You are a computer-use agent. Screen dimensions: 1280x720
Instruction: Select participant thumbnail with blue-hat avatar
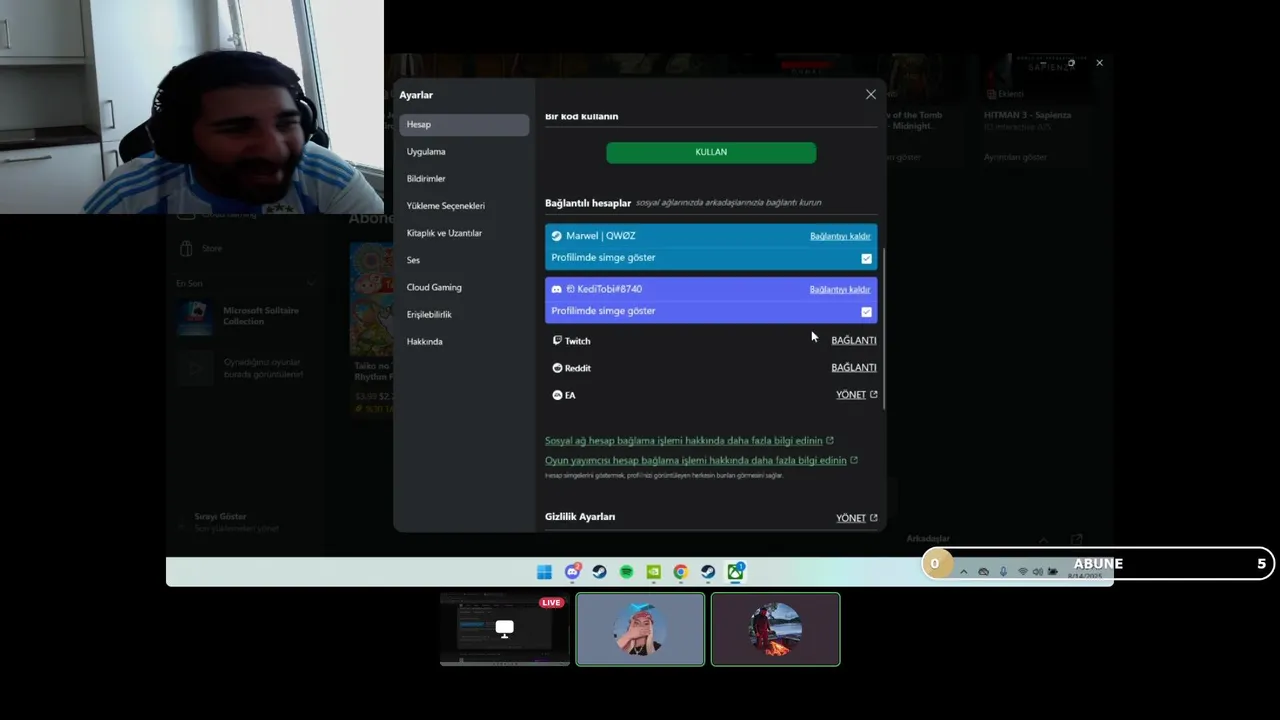(640, 629)
